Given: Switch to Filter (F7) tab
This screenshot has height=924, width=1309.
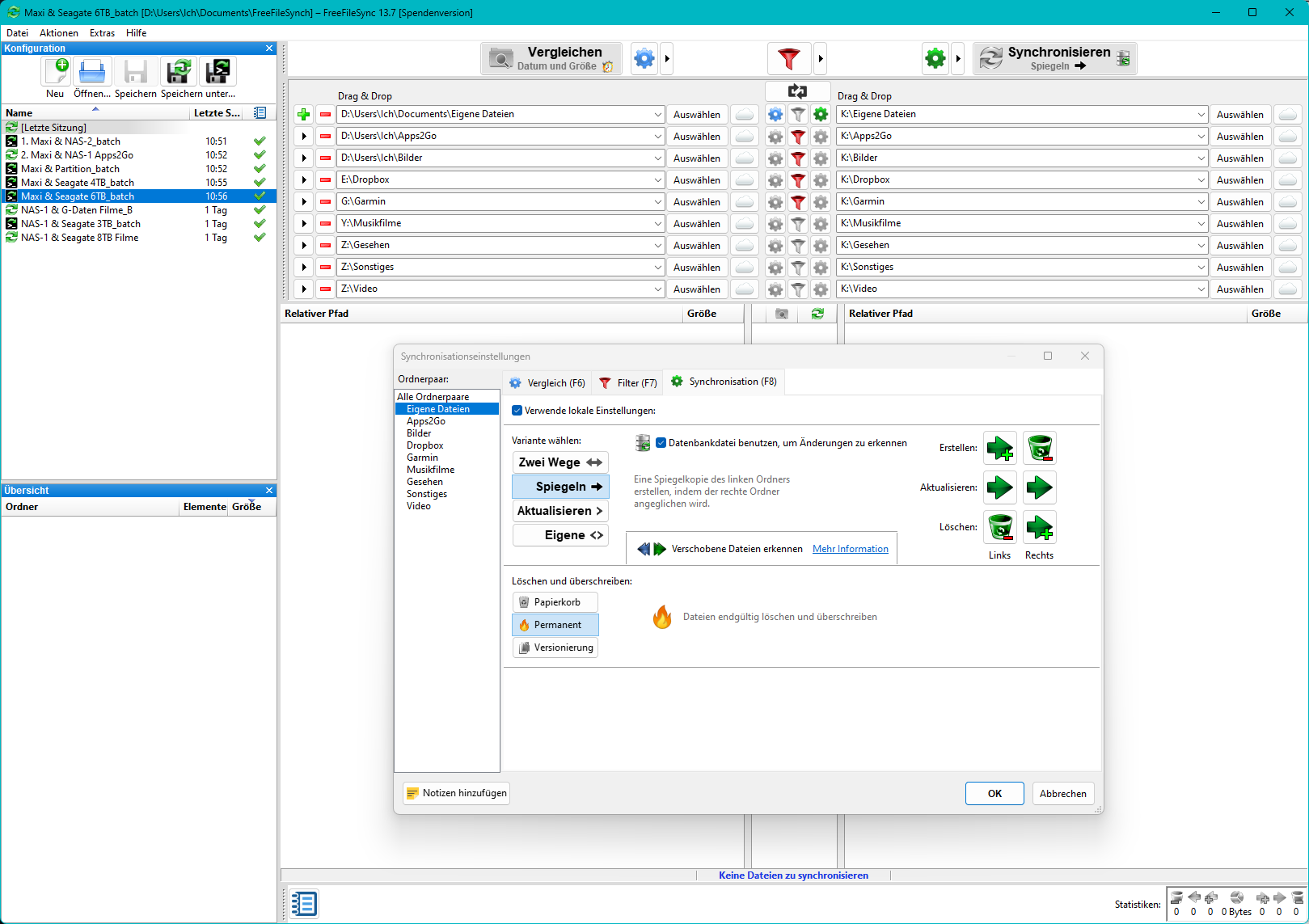Looking at the screenshot, I should click(x=627, y=383).
